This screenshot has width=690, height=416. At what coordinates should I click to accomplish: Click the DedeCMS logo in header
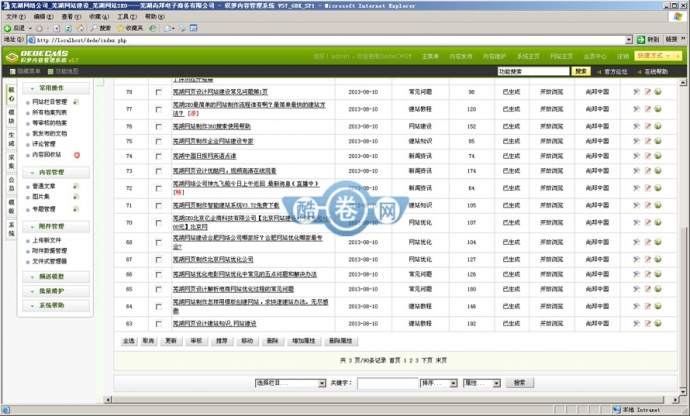(x=42, y=56)
